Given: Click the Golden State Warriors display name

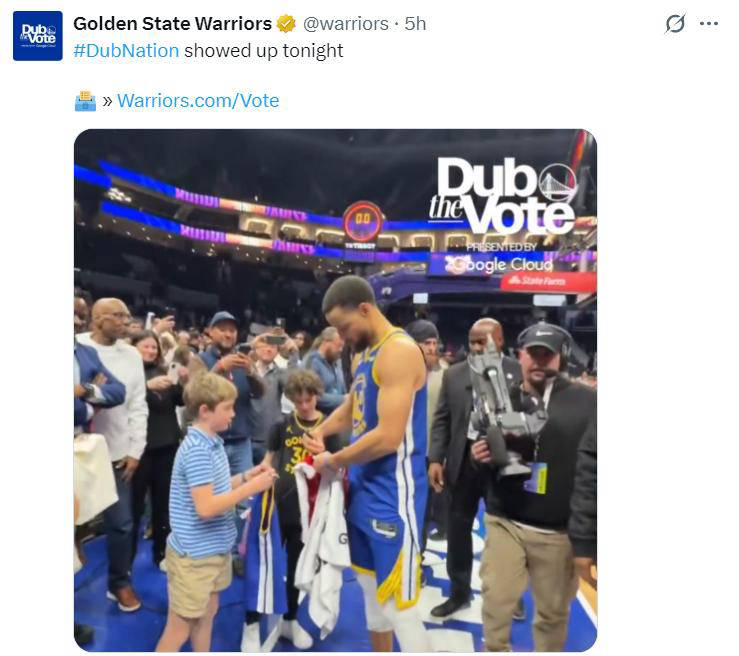Looking at the screenshot, I should [172, 23].
